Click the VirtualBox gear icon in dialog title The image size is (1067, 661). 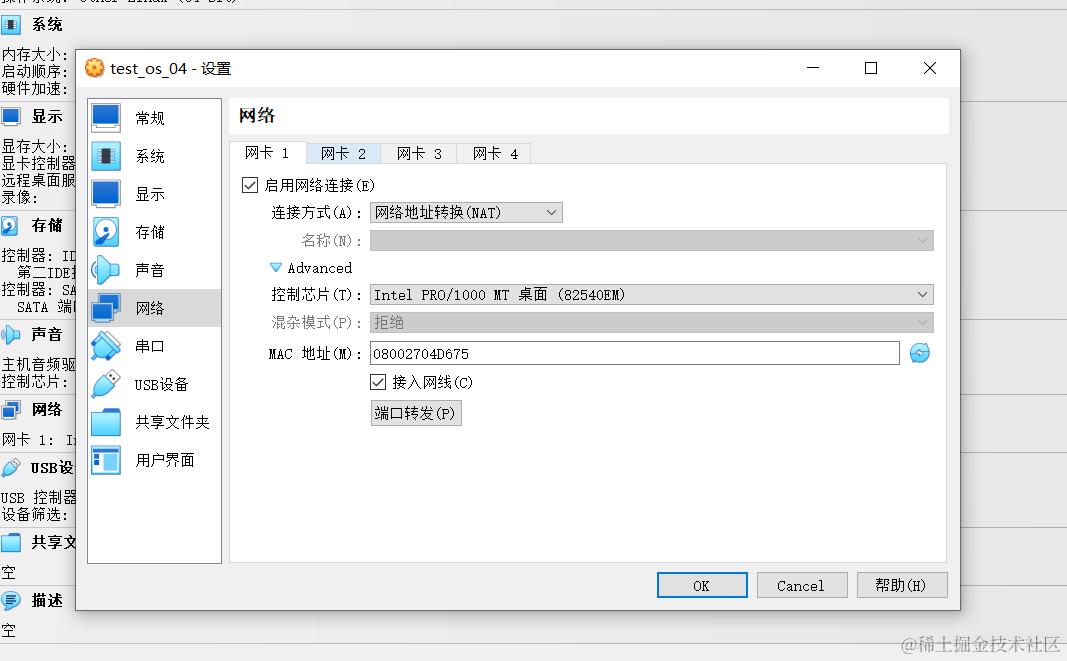point(95,68)
